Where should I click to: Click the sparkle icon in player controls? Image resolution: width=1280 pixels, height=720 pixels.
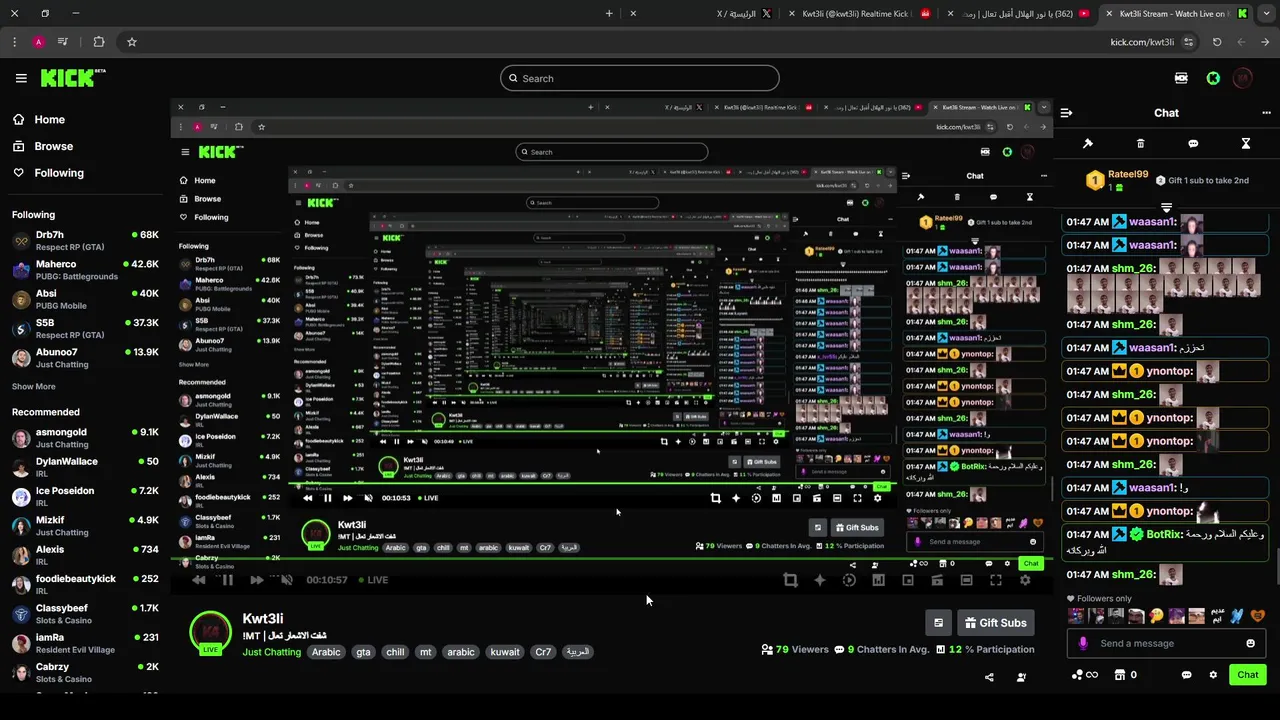tap(819, 580)
